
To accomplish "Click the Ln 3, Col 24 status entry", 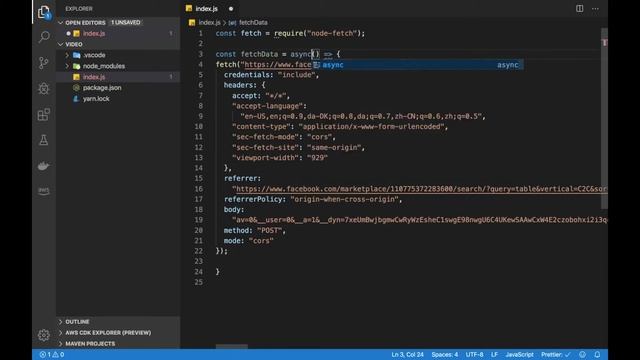I will coord(407,355).
